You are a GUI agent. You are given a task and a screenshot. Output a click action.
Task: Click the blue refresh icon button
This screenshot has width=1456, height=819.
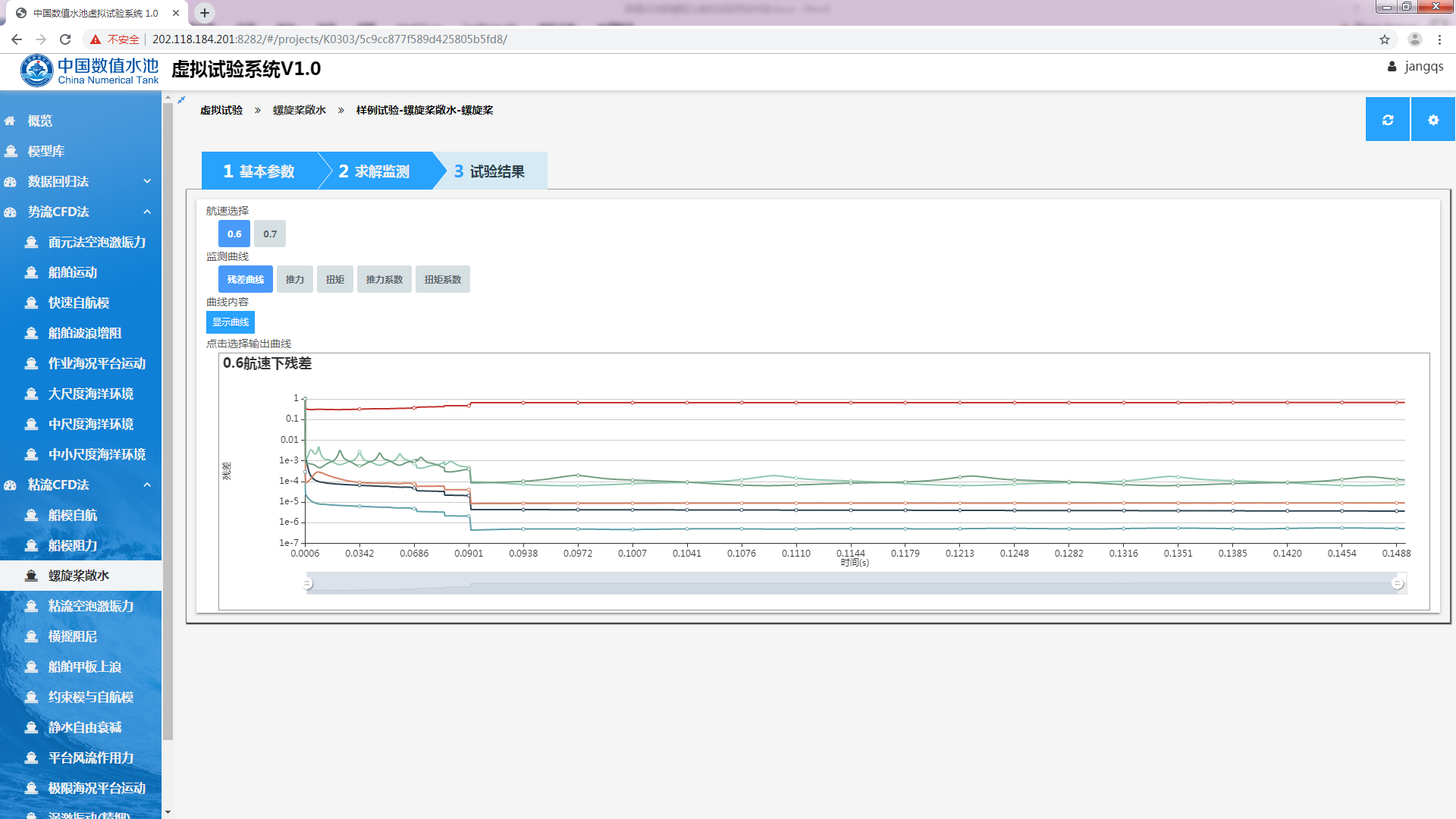(1387, 120)
